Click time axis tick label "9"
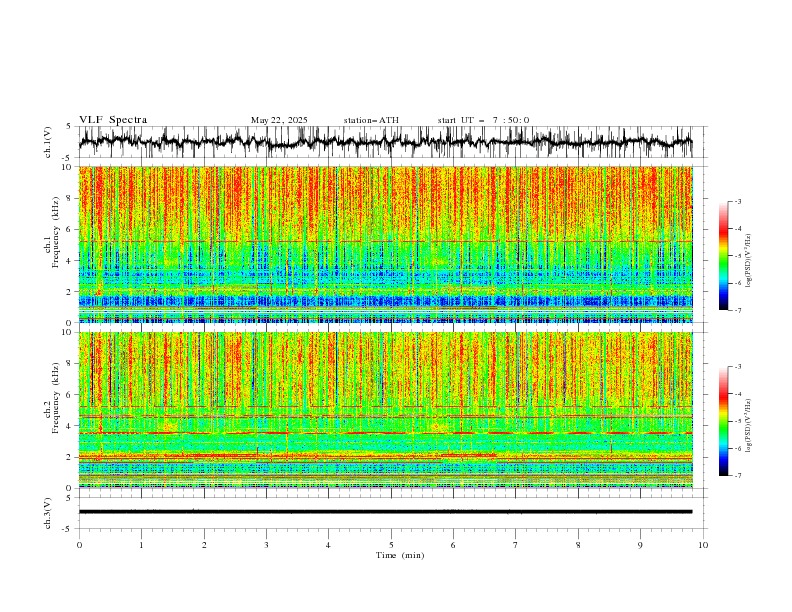The width and height of the screenshot is (792, 612). [640, 545]
